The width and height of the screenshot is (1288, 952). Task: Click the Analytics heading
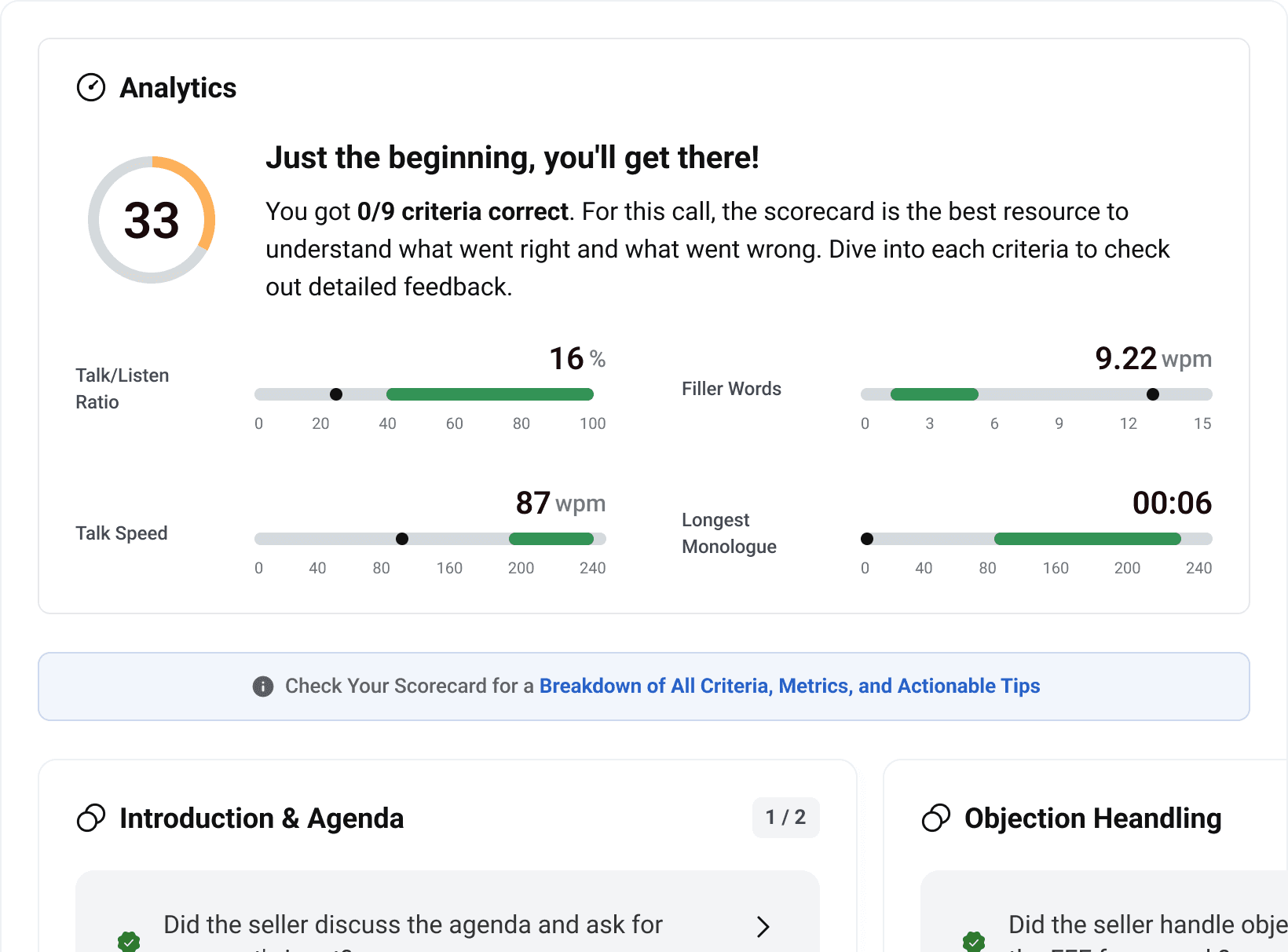(x=178, y=88)
